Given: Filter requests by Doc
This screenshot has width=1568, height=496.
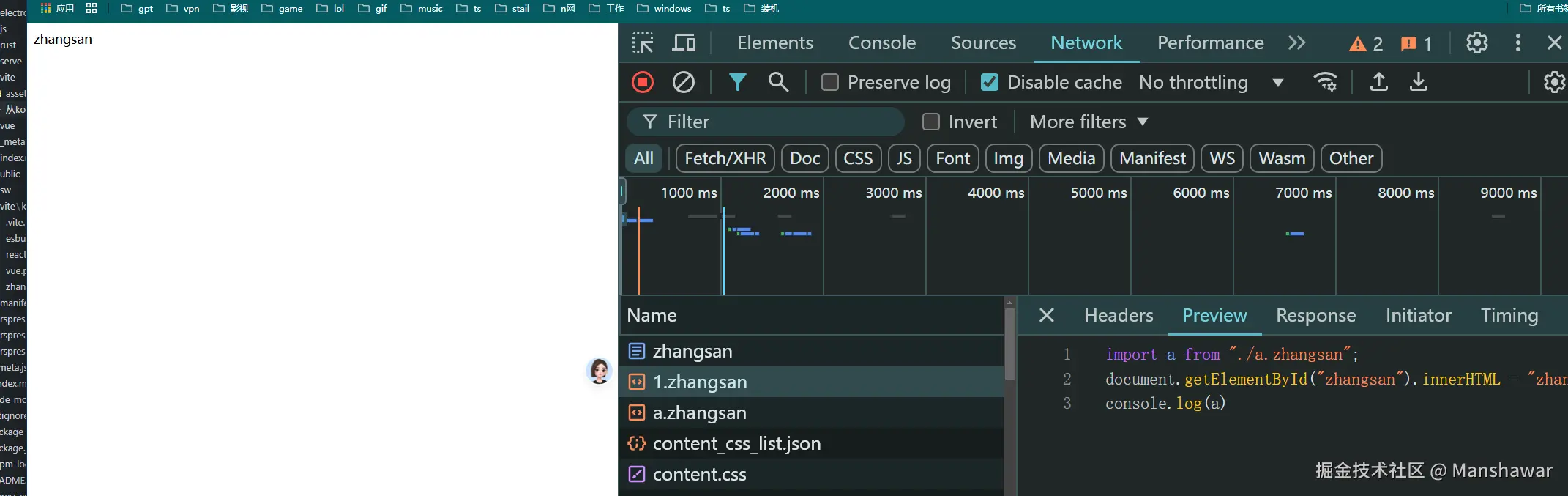Looking at the screenshot, I should pos(805,158).
